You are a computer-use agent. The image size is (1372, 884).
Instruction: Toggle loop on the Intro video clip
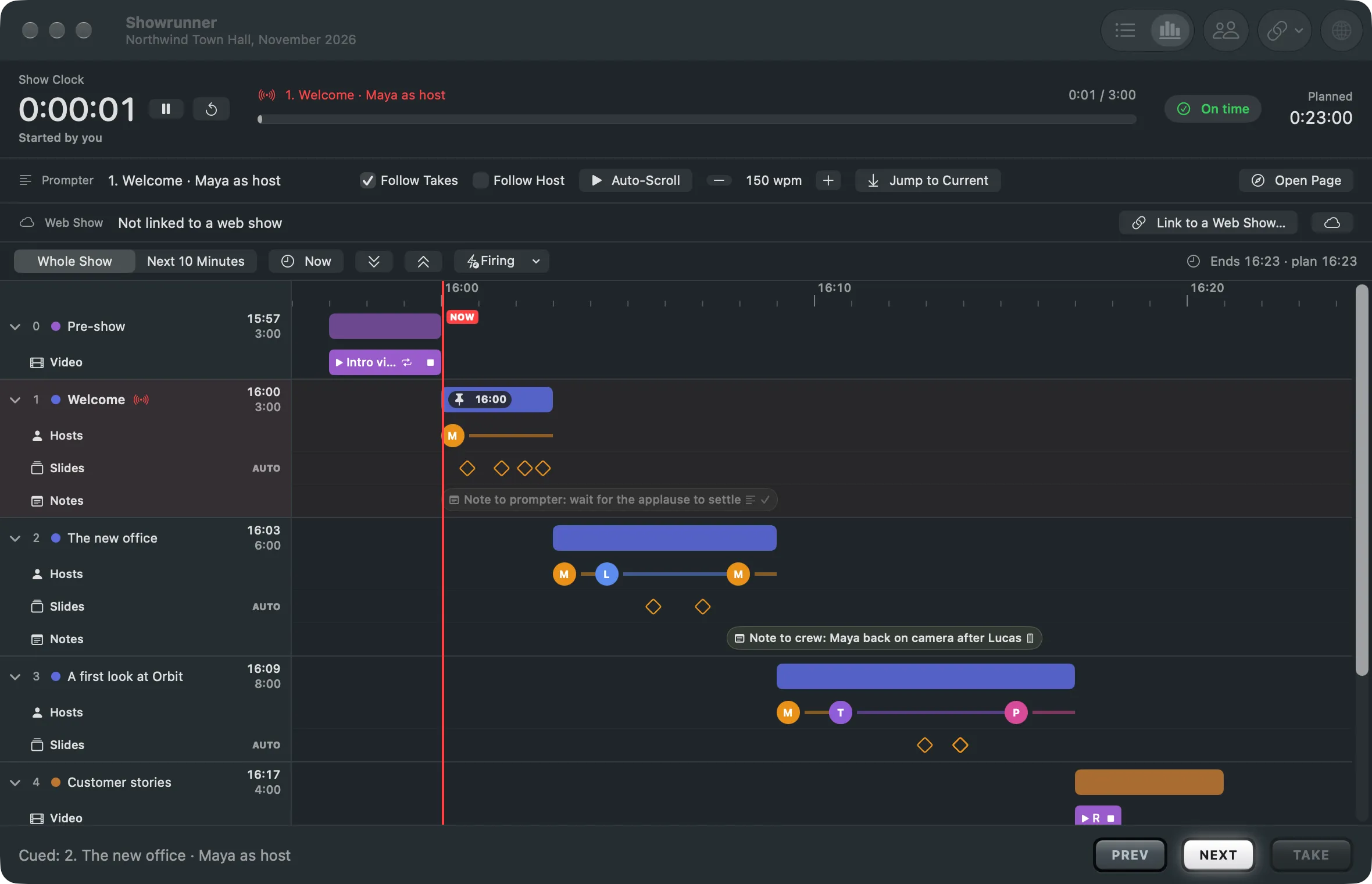coord(407,362)
